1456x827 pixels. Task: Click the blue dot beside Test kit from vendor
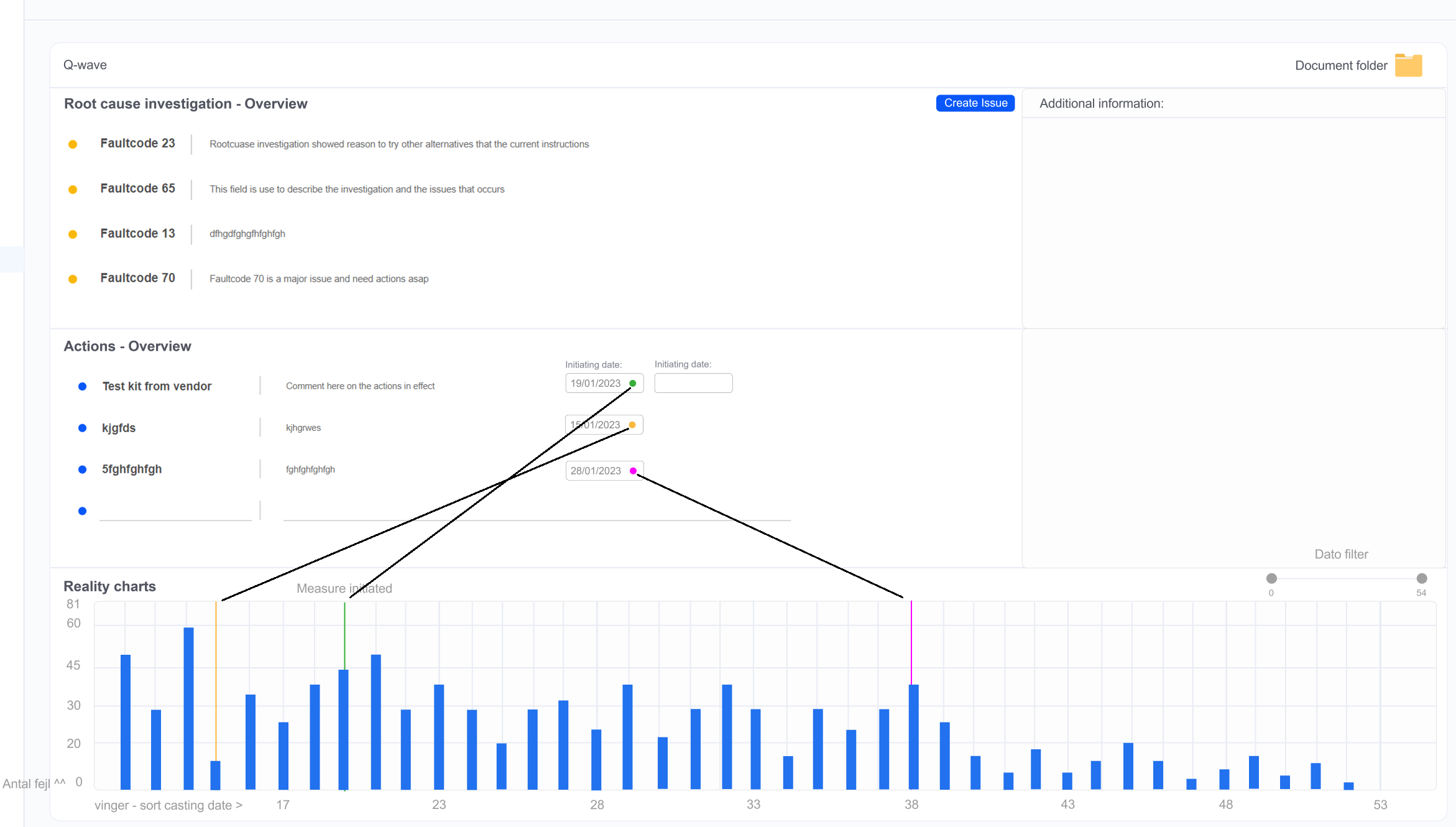[x=82, y=387]
